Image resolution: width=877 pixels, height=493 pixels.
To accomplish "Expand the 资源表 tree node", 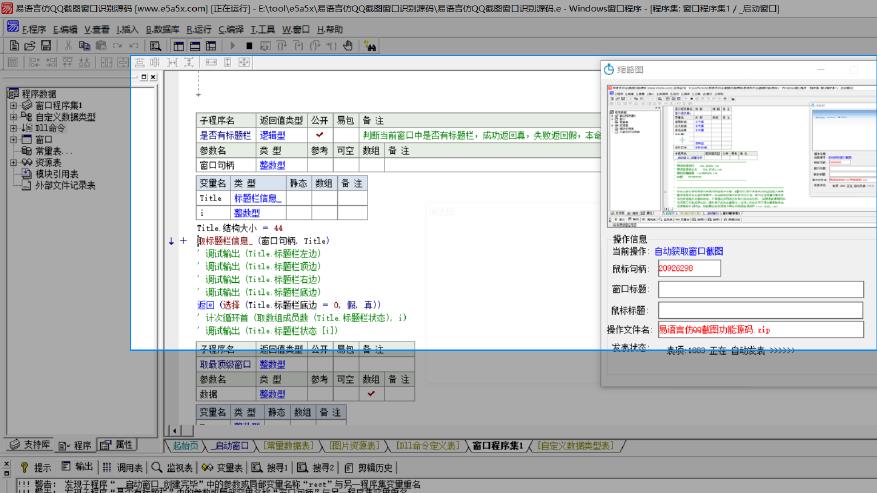I will [x=13, y=162].
